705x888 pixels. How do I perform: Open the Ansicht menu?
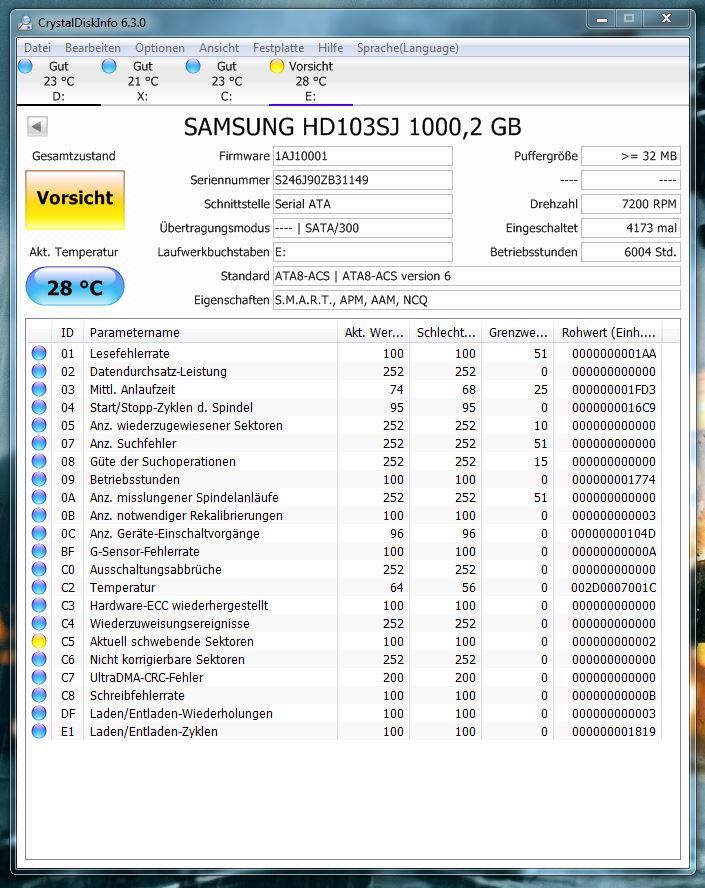pos(219,48)
